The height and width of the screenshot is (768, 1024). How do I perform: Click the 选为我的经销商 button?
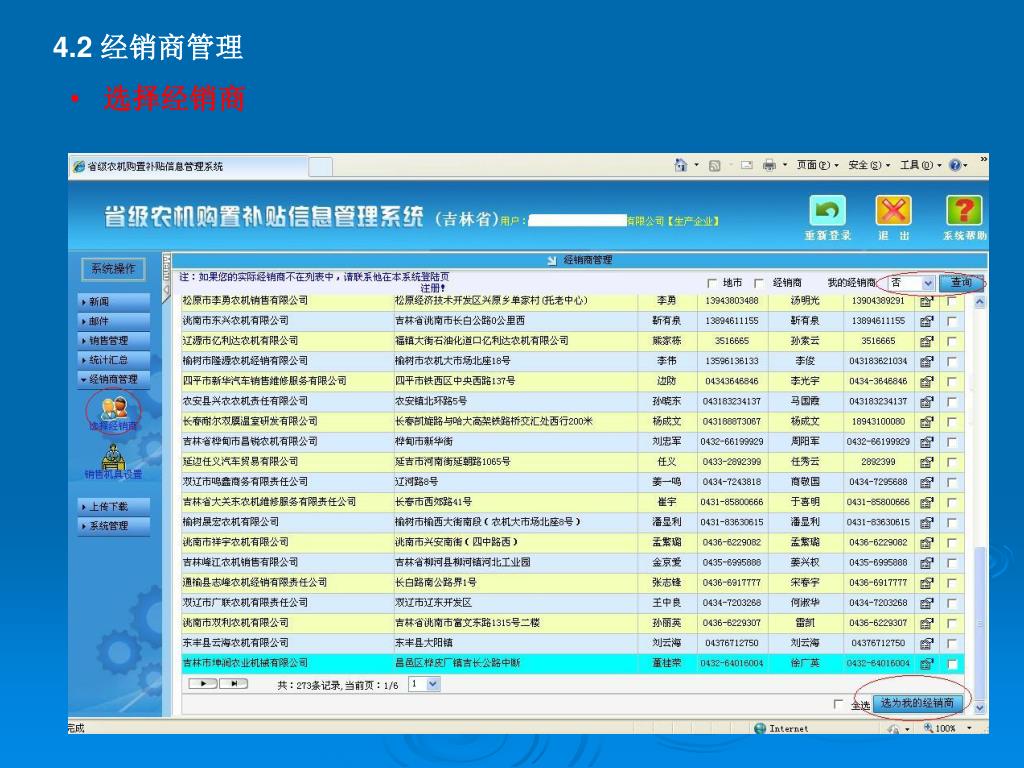917,703
